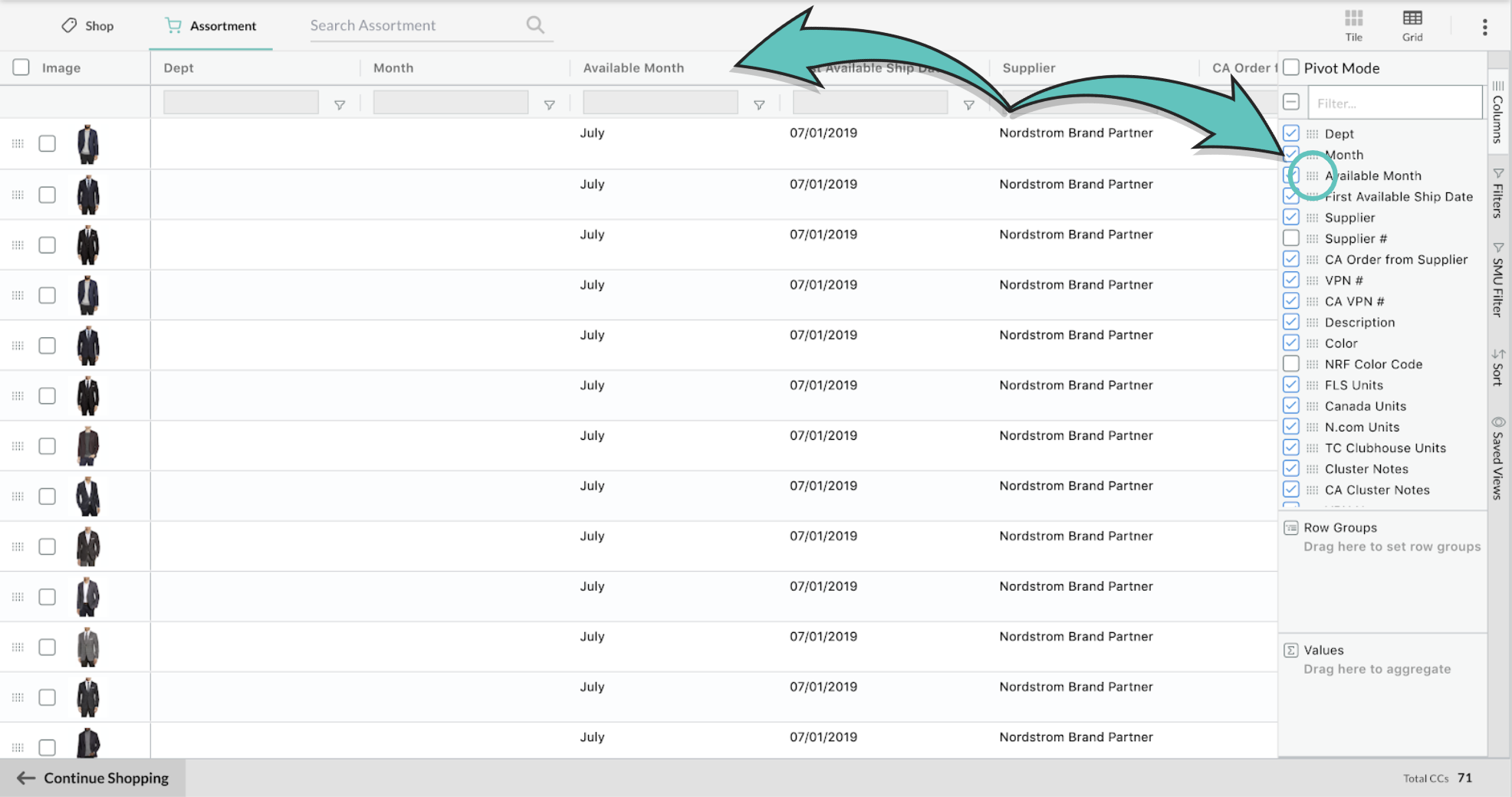The width and height of the screenshot is (1512, 797).
Task: Click the drag handle beside Supplier # column
Action: (x=1312, y=239)
